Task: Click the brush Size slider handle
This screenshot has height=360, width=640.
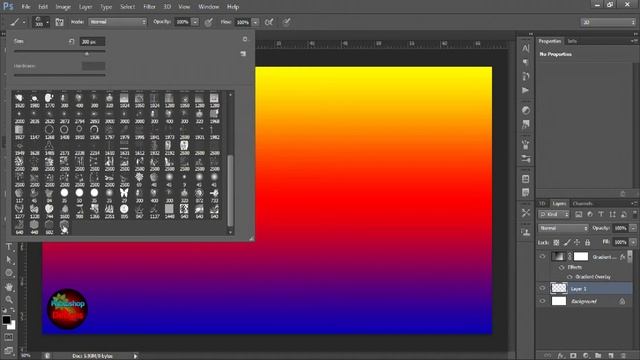Action: coord(87,53)
